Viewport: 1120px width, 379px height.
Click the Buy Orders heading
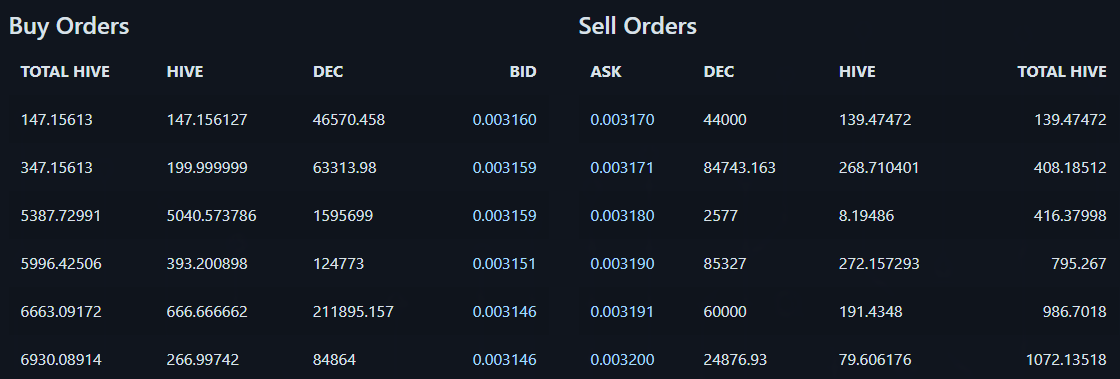click(69, 26)
